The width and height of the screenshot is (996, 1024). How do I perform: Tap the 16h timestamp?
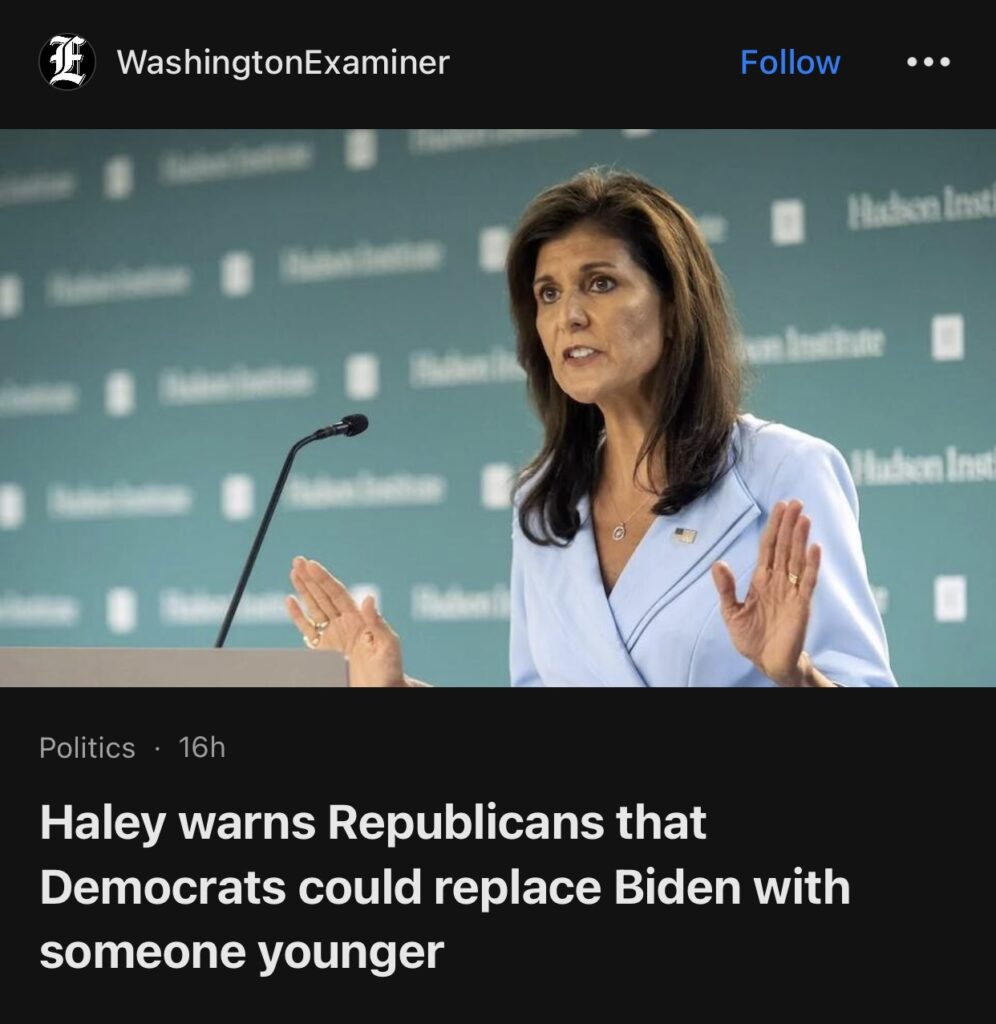coord(202,747)
